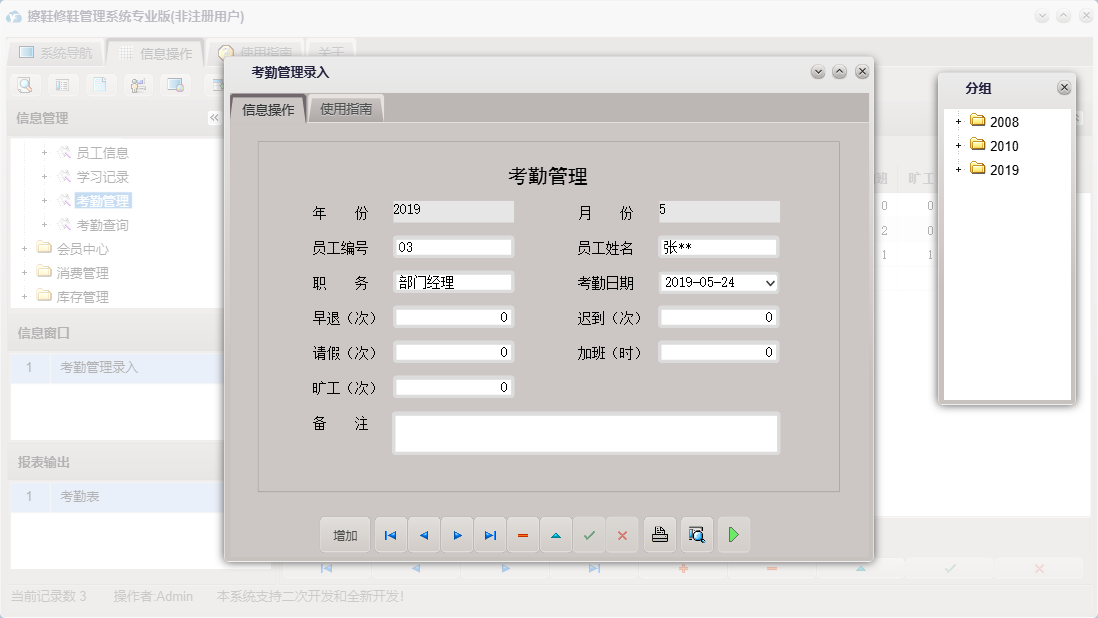Click inside the 备注 remarks field
Screen dimensions: 1098x618
586,432
